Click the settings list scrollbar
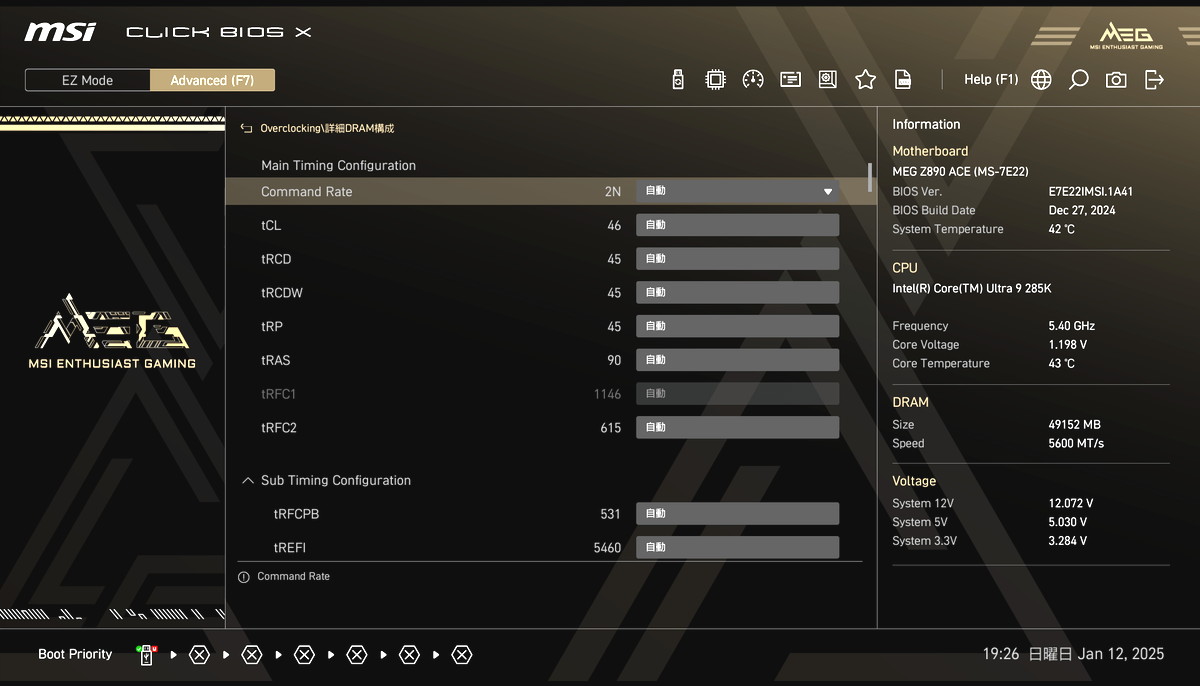This screenshot has width=1200, height=686. (869, 176)
